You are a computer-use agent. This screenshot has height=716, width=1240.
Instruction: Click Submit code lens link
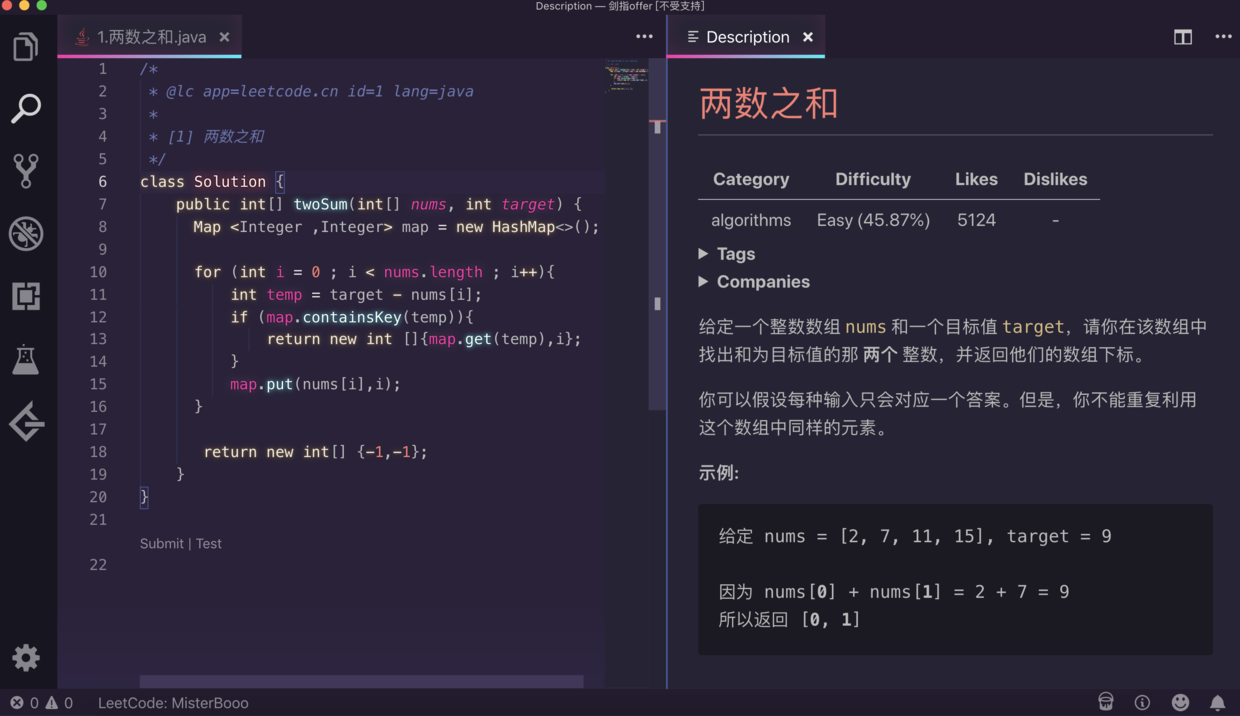[x=162, y=544]
